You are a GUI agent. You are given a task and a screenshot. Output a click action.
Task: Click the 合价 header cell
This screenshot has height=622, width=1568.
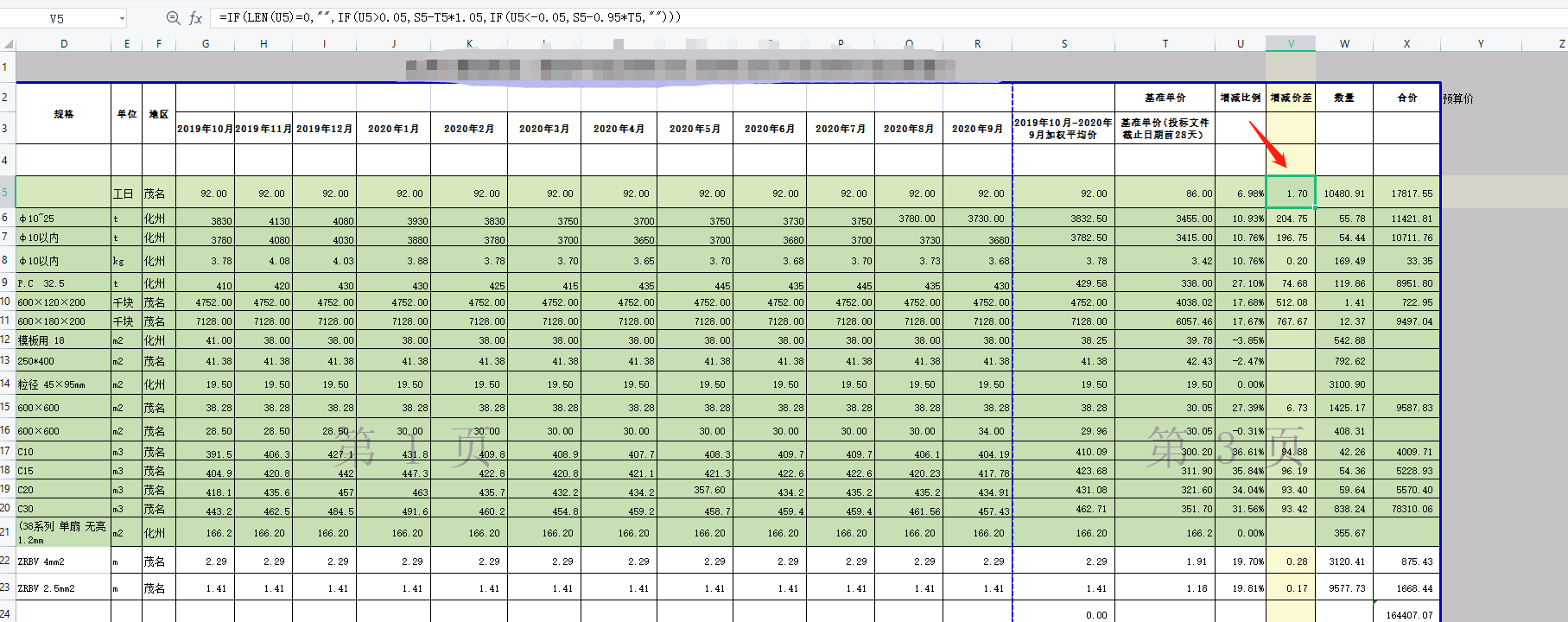1406,98
